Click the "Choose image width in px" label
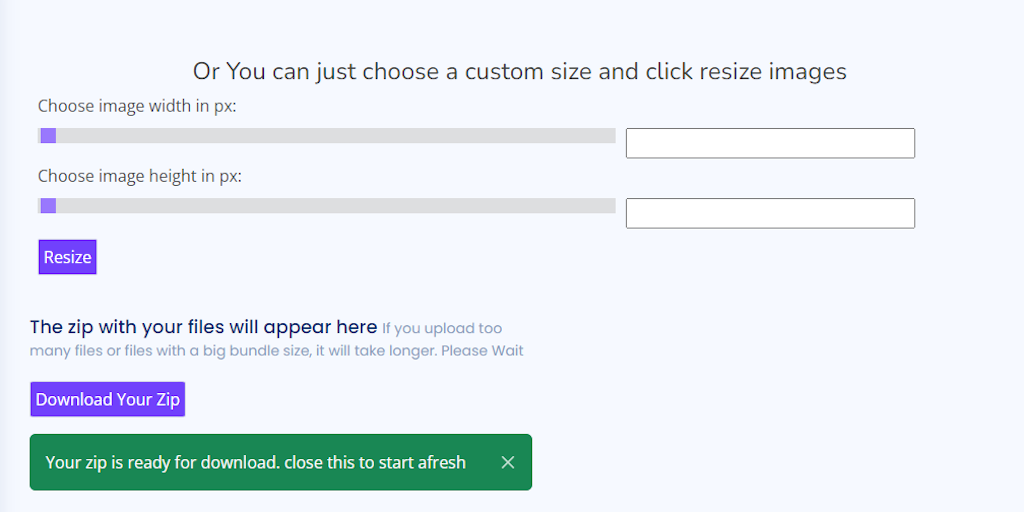 [137, 106]
